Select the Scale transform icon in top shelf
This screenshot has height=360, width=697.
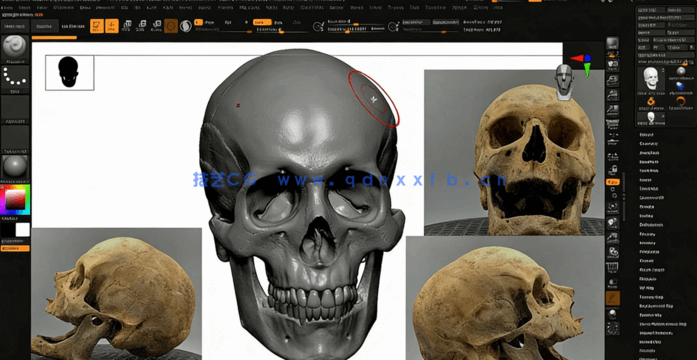(x=142, y=26)
